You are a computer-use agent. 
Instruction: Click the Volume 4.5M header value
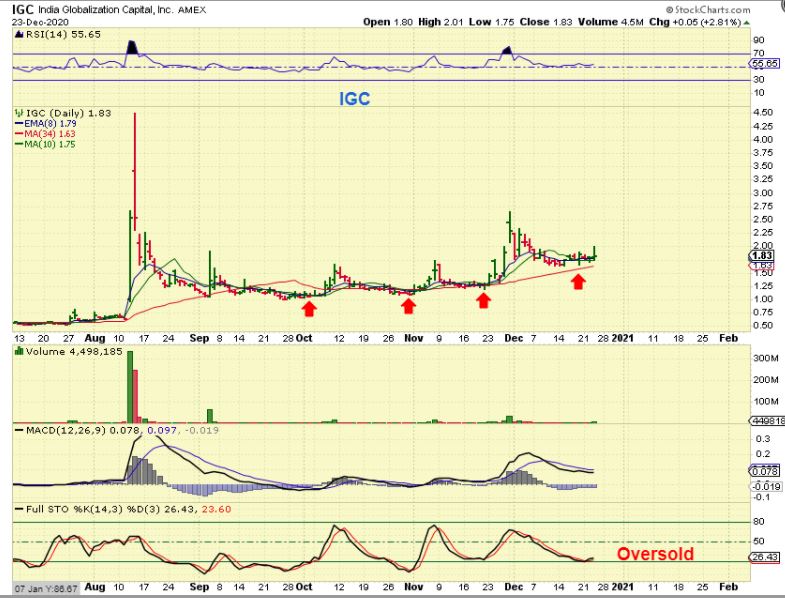point(611,22)
